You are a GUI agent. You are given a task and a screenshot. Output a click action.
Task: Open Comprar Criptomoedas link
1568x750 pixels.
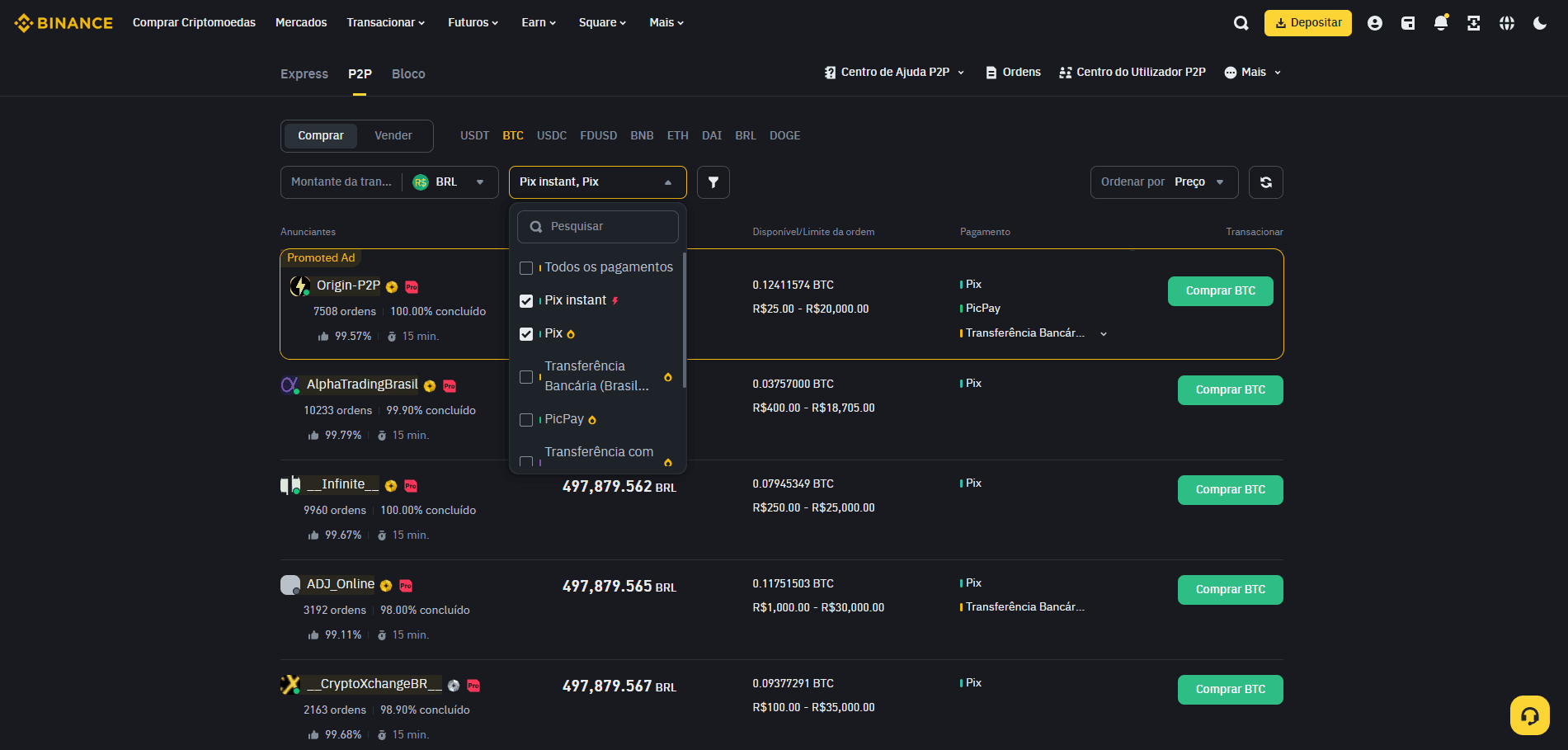tap(194, 23)
